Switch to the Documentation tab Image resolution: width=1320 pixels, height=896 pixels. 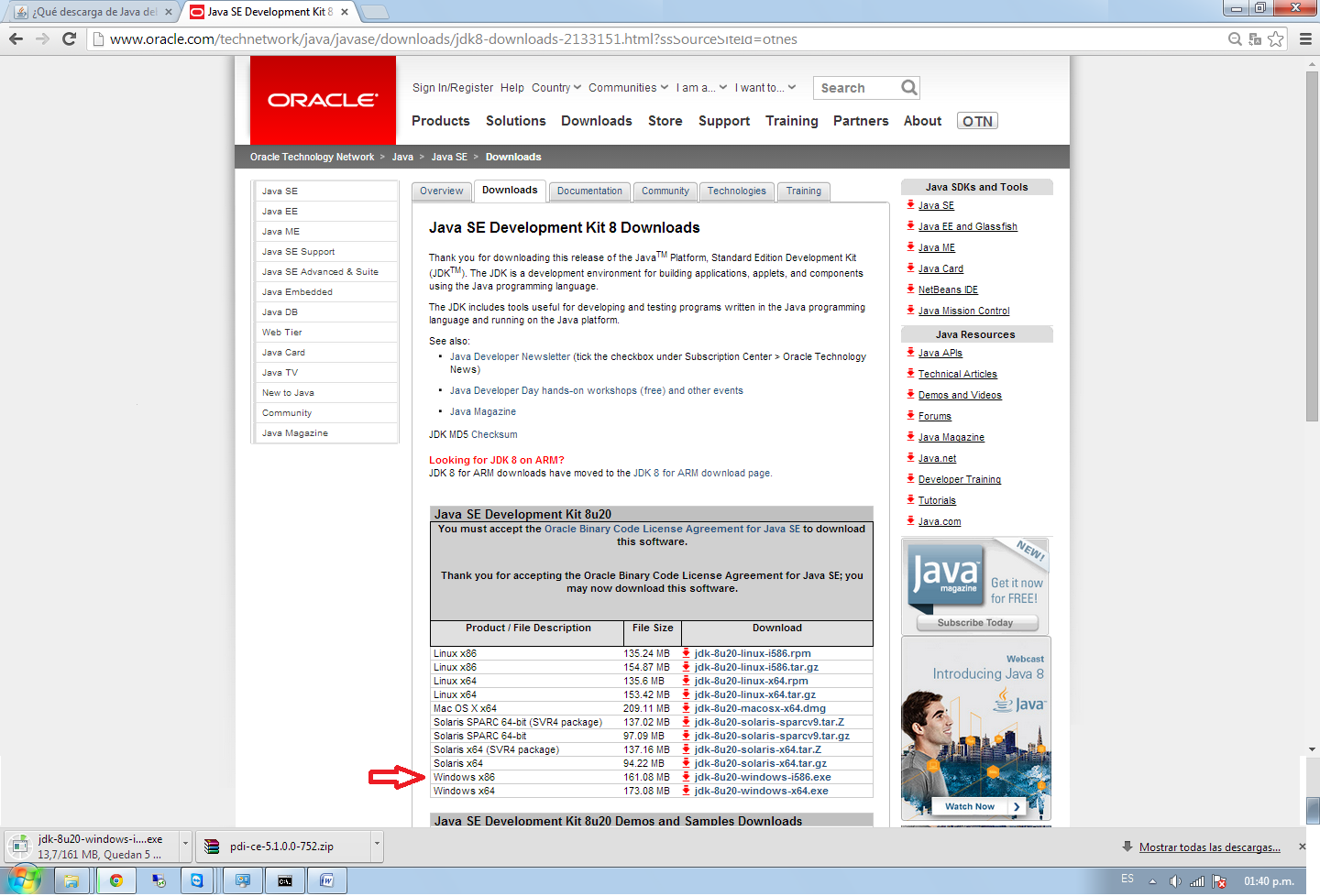tap(589, 191)
